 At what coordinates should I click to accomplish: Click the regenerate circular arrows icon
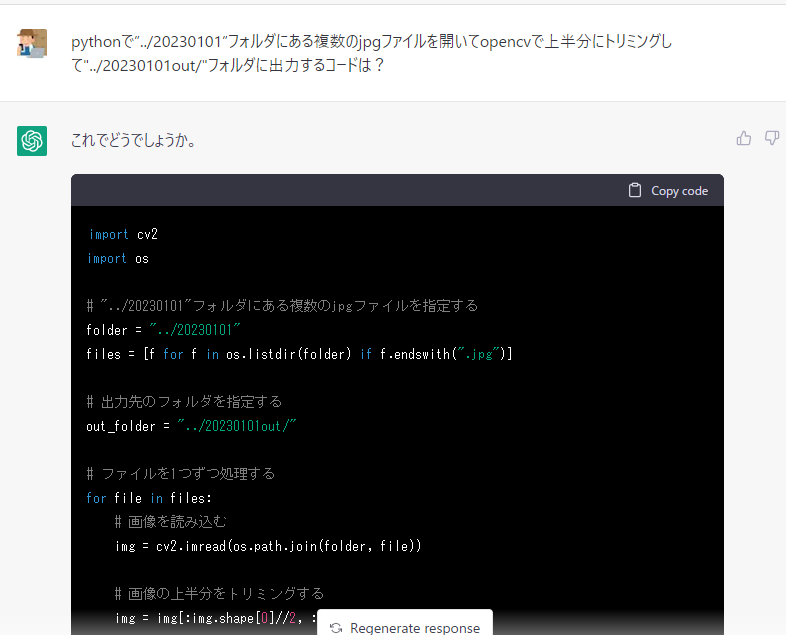pyautogui.click(x=336, y=628)
